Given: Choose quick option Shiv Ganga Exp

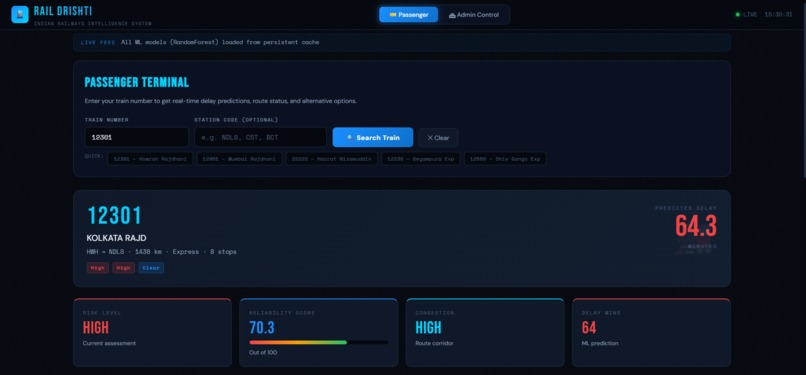Looking at the screenshot, I should pos(505,159).
